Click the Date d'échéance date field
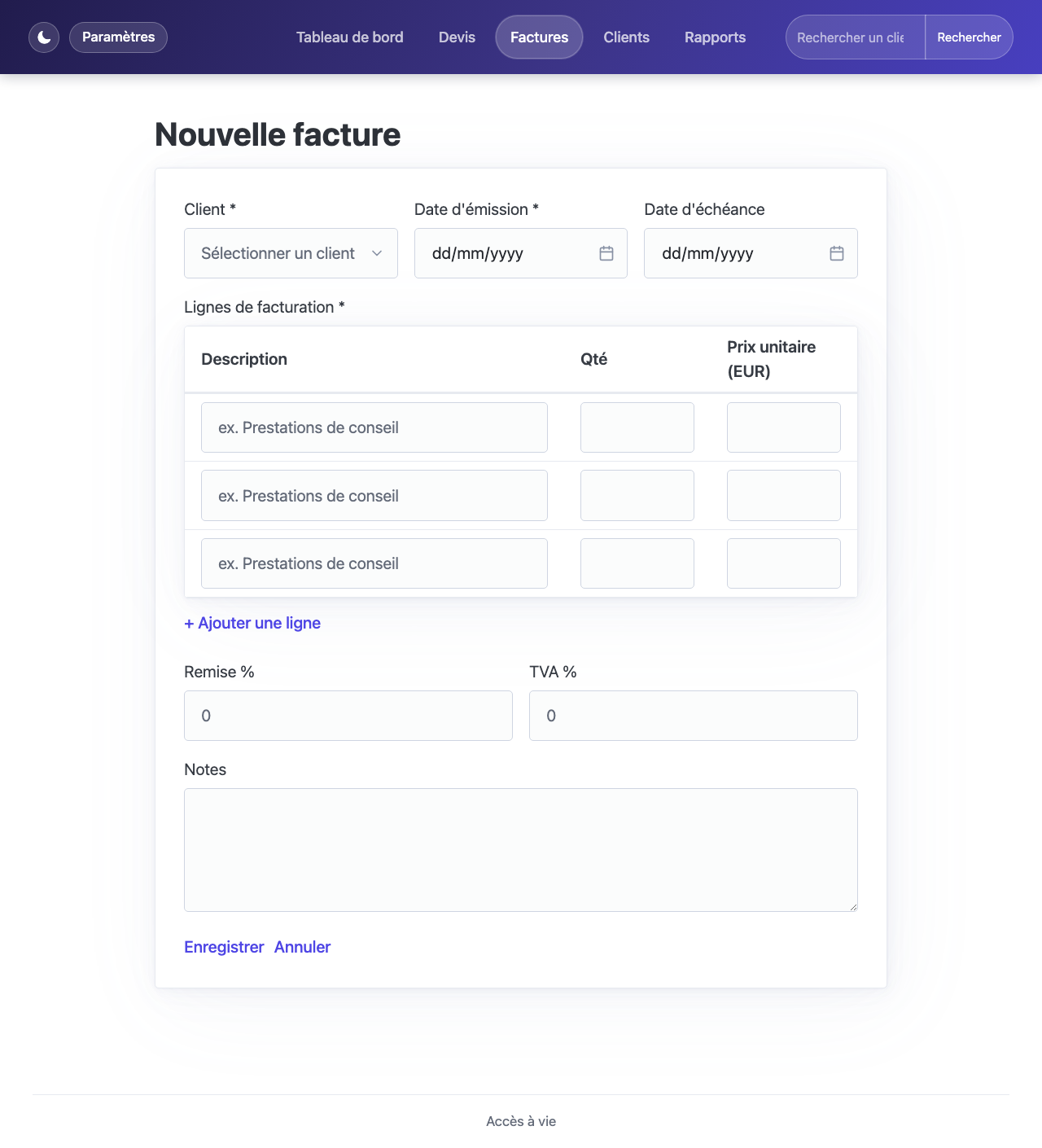Screen dimensions: 1042x1148 751,253
